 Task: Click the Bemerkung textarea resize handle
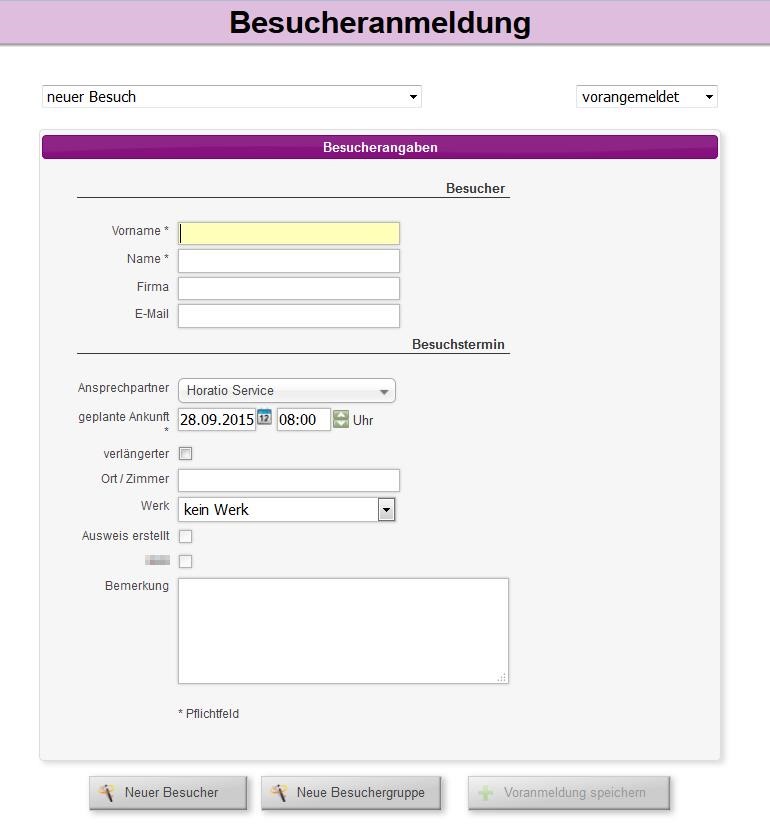(502, 678)
